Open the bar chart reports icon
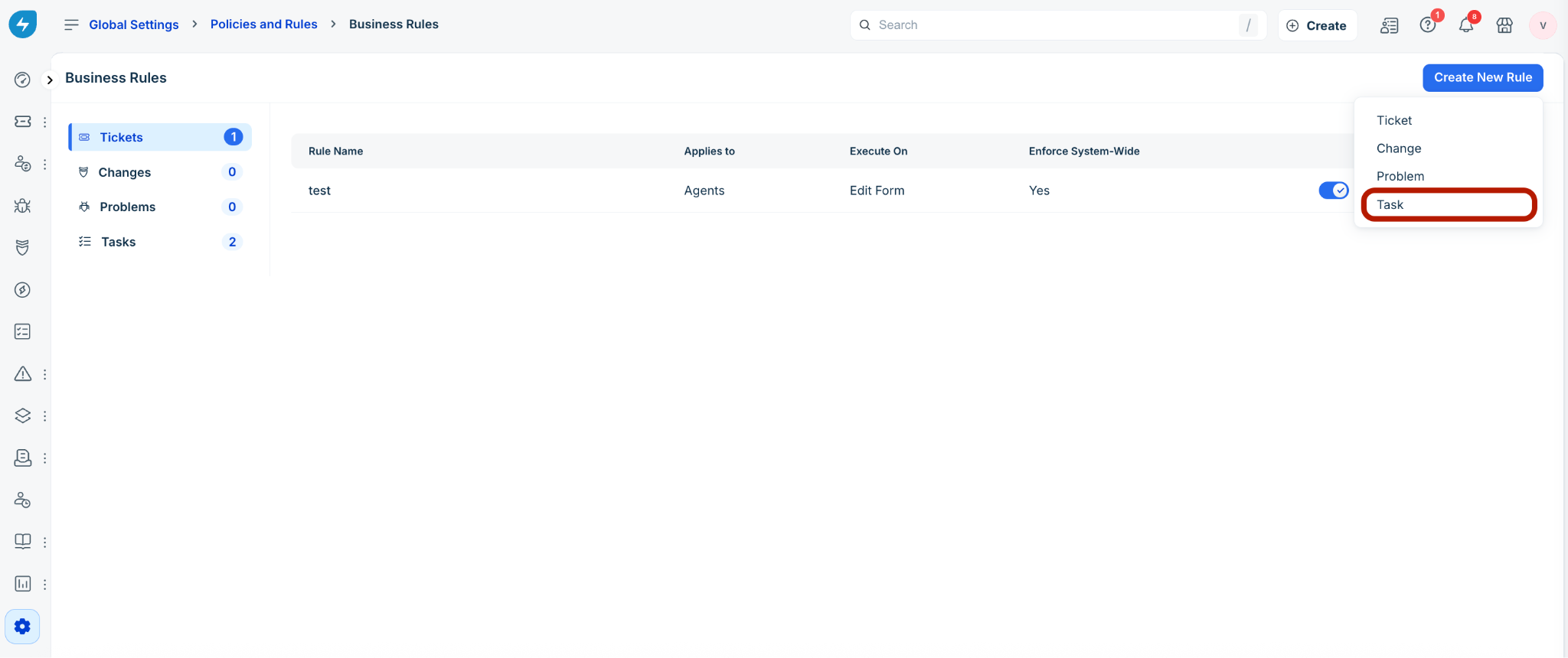Screen dimensions: 1568x658 [x=22, y=584]
